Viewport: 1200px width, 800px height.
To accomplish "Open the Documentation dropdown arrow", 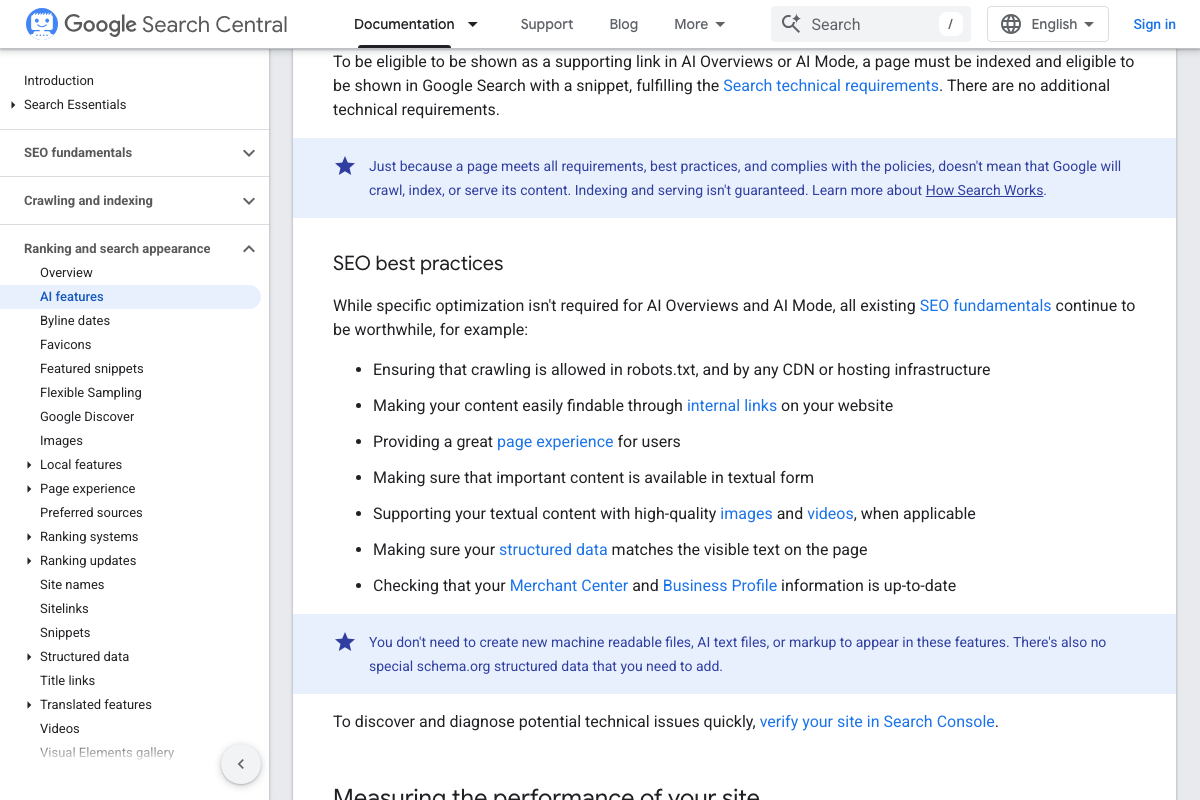I will click(473, 24).
